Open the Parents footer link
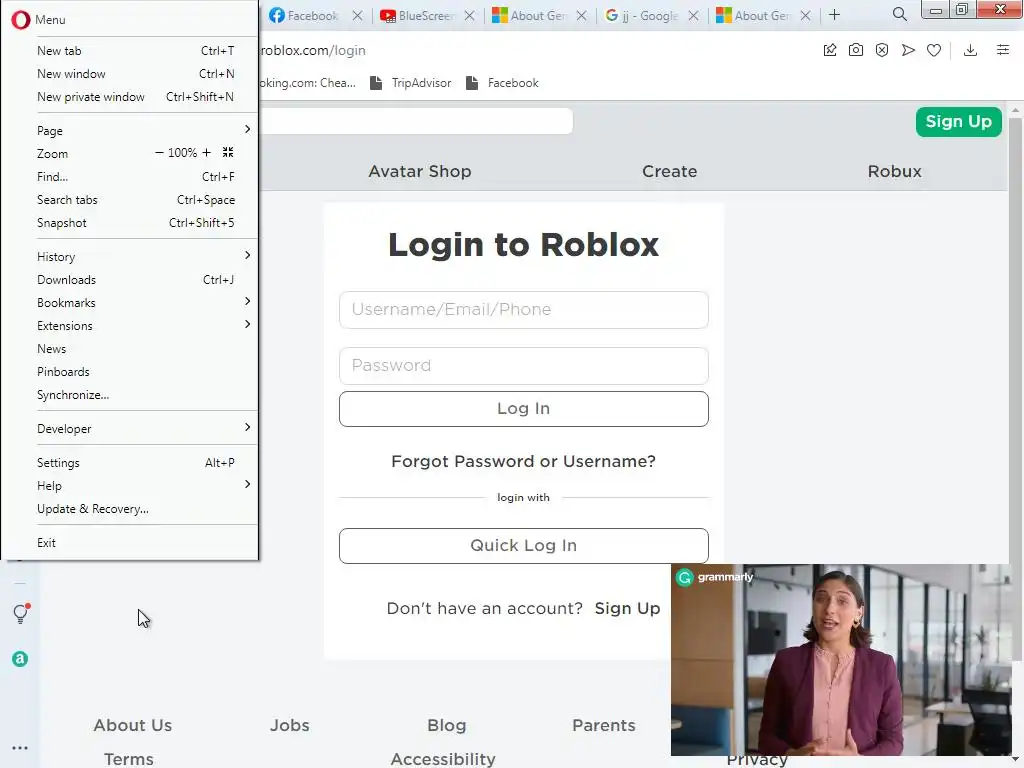Screen dimensions: 1024x768 coord(603,725)
